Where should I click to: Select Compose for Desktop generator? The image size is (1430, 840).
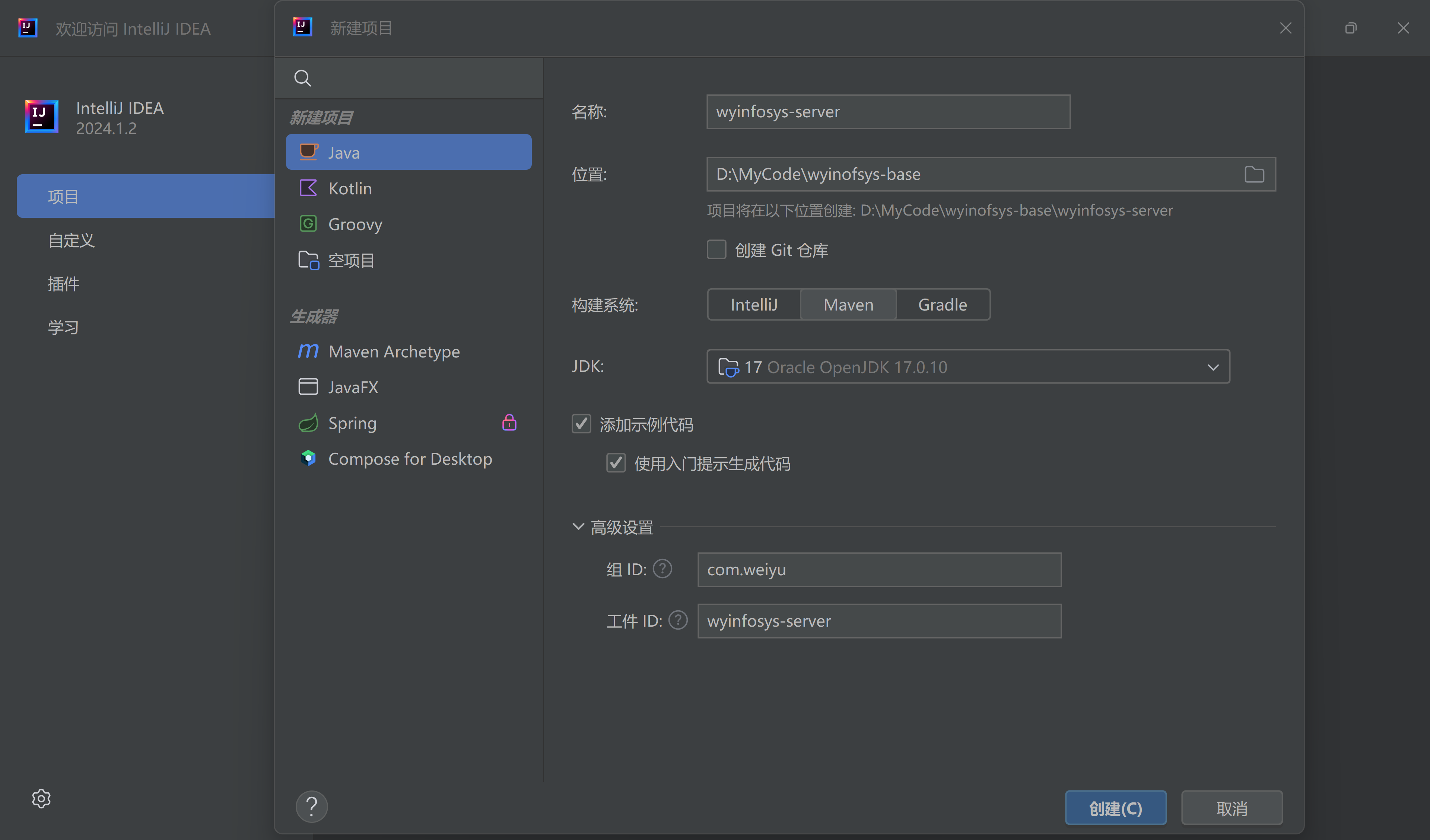pyautogui.click(x=410, y=459)
